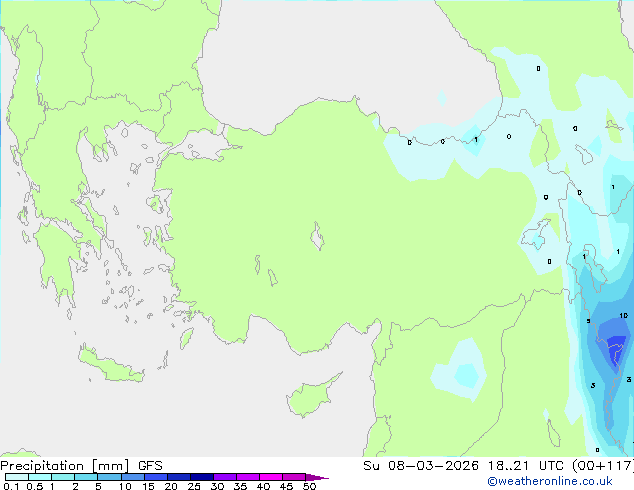Click the date "Su 08-03-2026" text
The width and height of the screenshot is (634, 490).
pos(421,466)
